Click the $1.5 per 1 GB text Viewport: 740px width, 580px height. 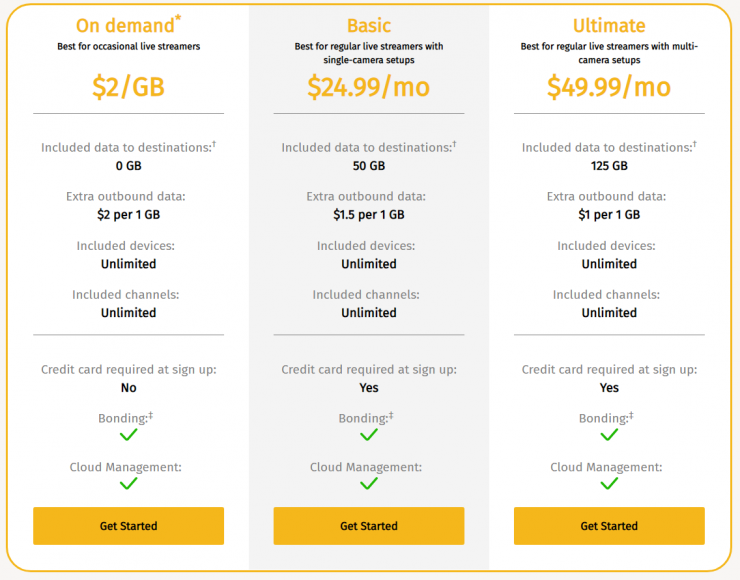click(x=369, y=214)
